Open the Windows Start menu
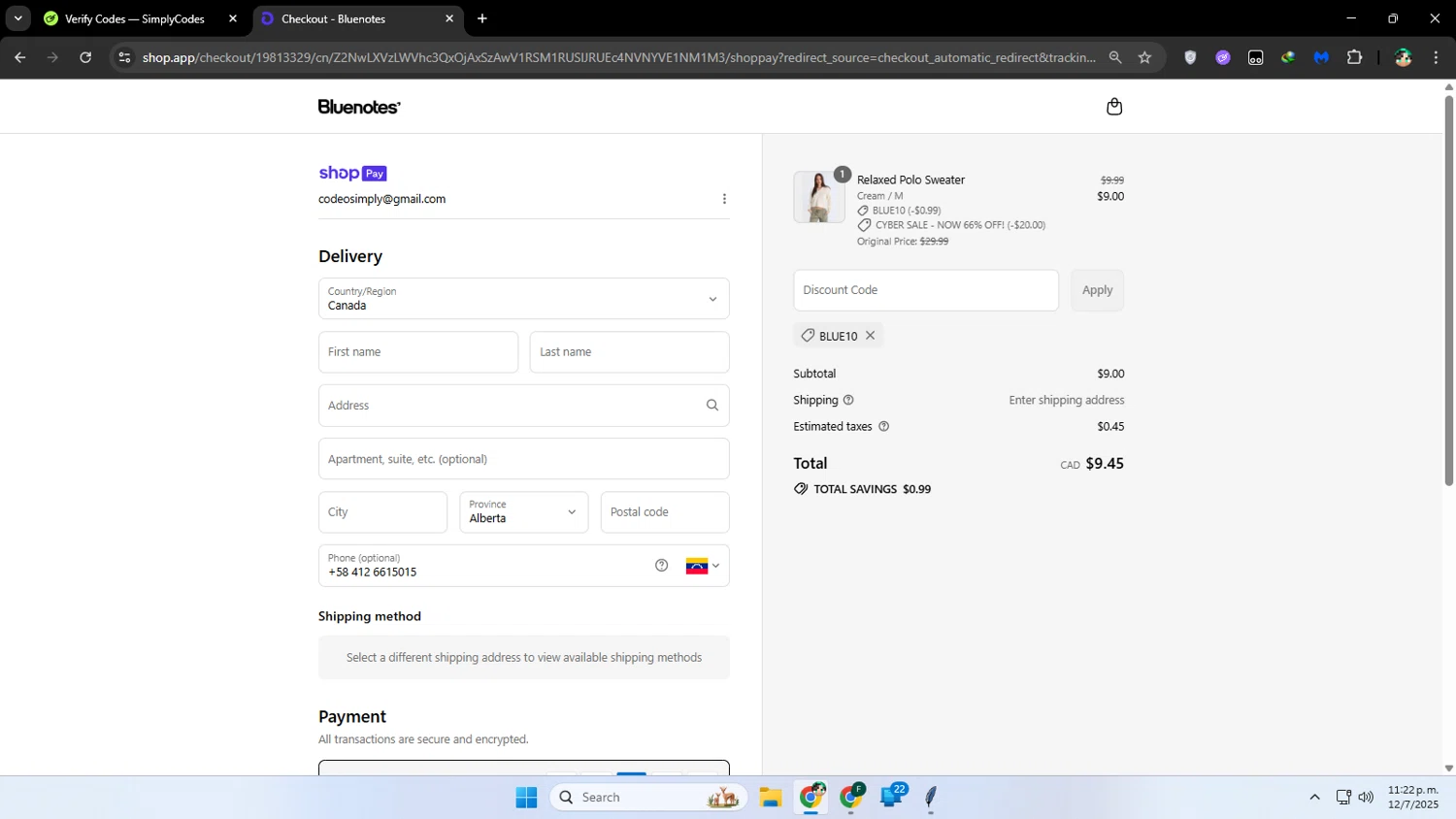 point(526,798)
